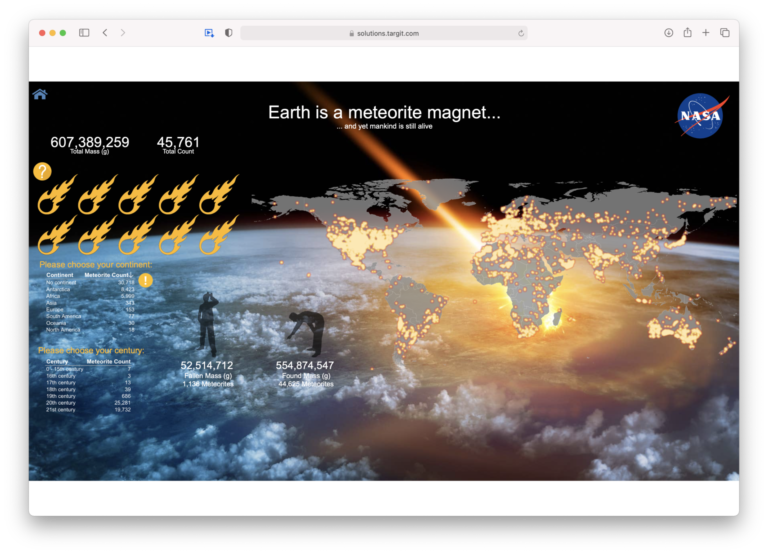Screen dimensions: 768x554
Task: Click the 607,389,259 Total Mass value
Action: [x=90, y=142]
